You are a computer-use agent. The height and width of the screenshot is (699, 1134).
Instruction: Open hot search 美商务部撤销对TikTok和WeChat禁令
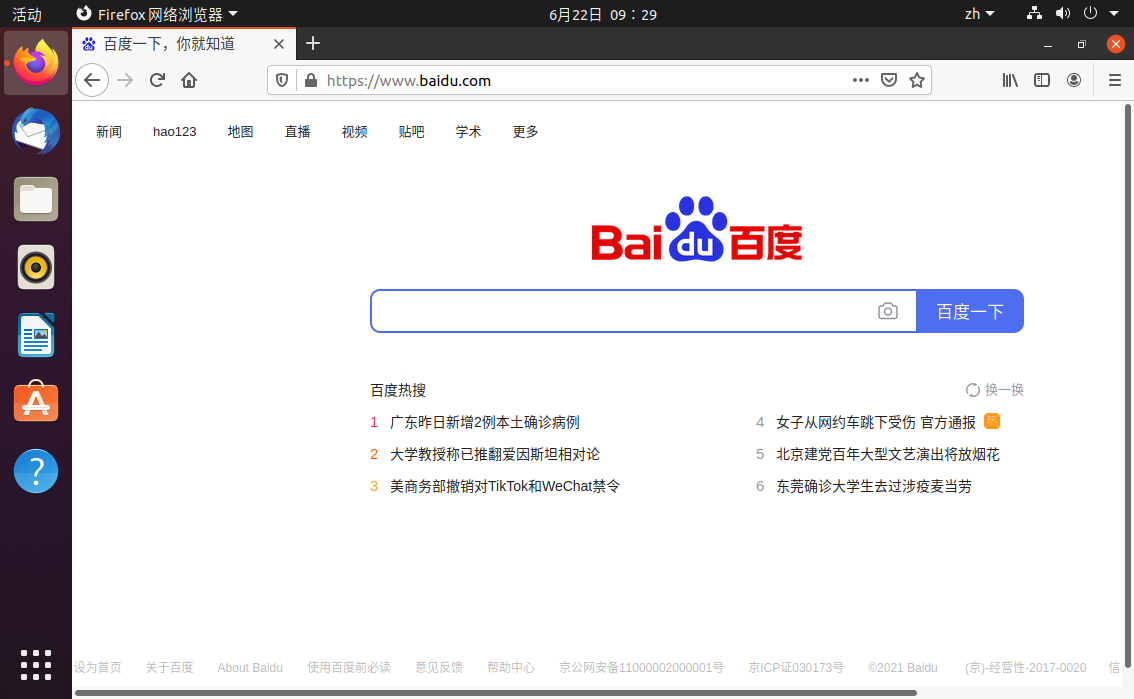click(x=505, y=486)
